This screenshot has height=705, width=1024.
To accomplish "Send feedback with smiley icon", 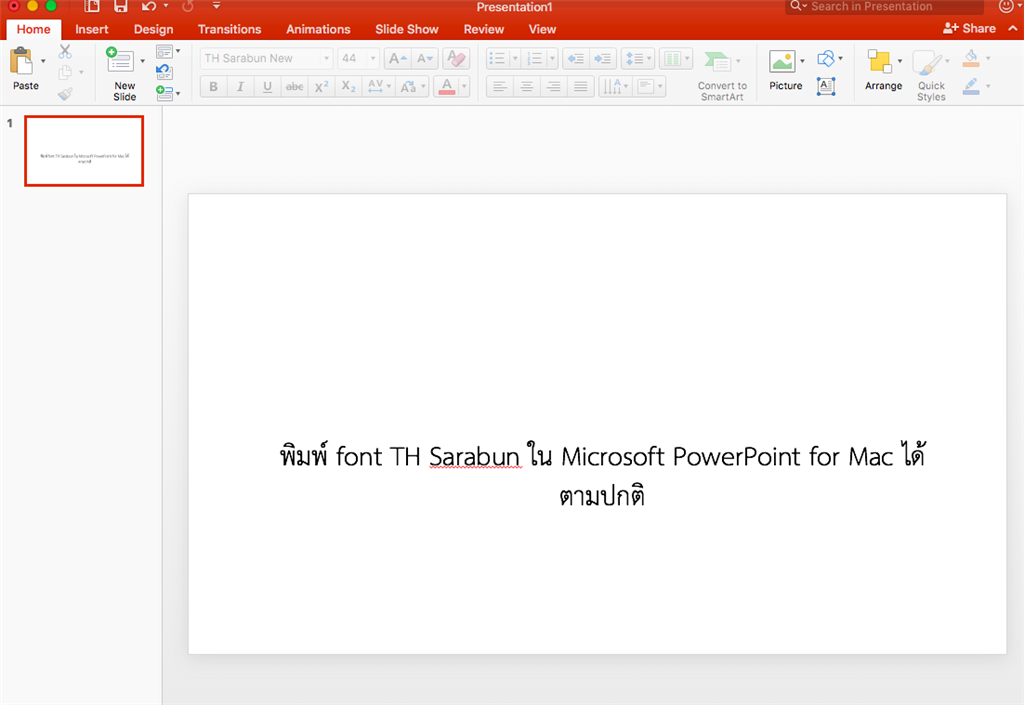I will click(x=1006, y=7).
